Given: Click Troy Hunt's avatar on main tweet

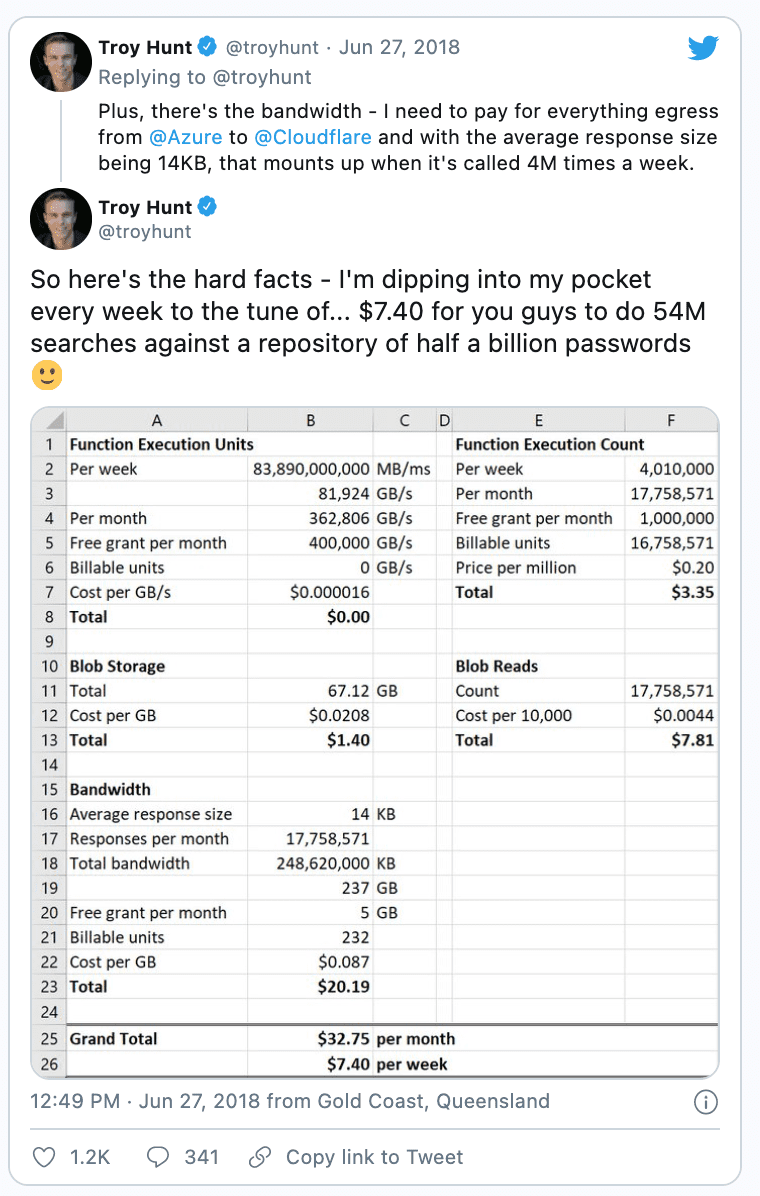Looking at the screenshot, I should 61,219.
